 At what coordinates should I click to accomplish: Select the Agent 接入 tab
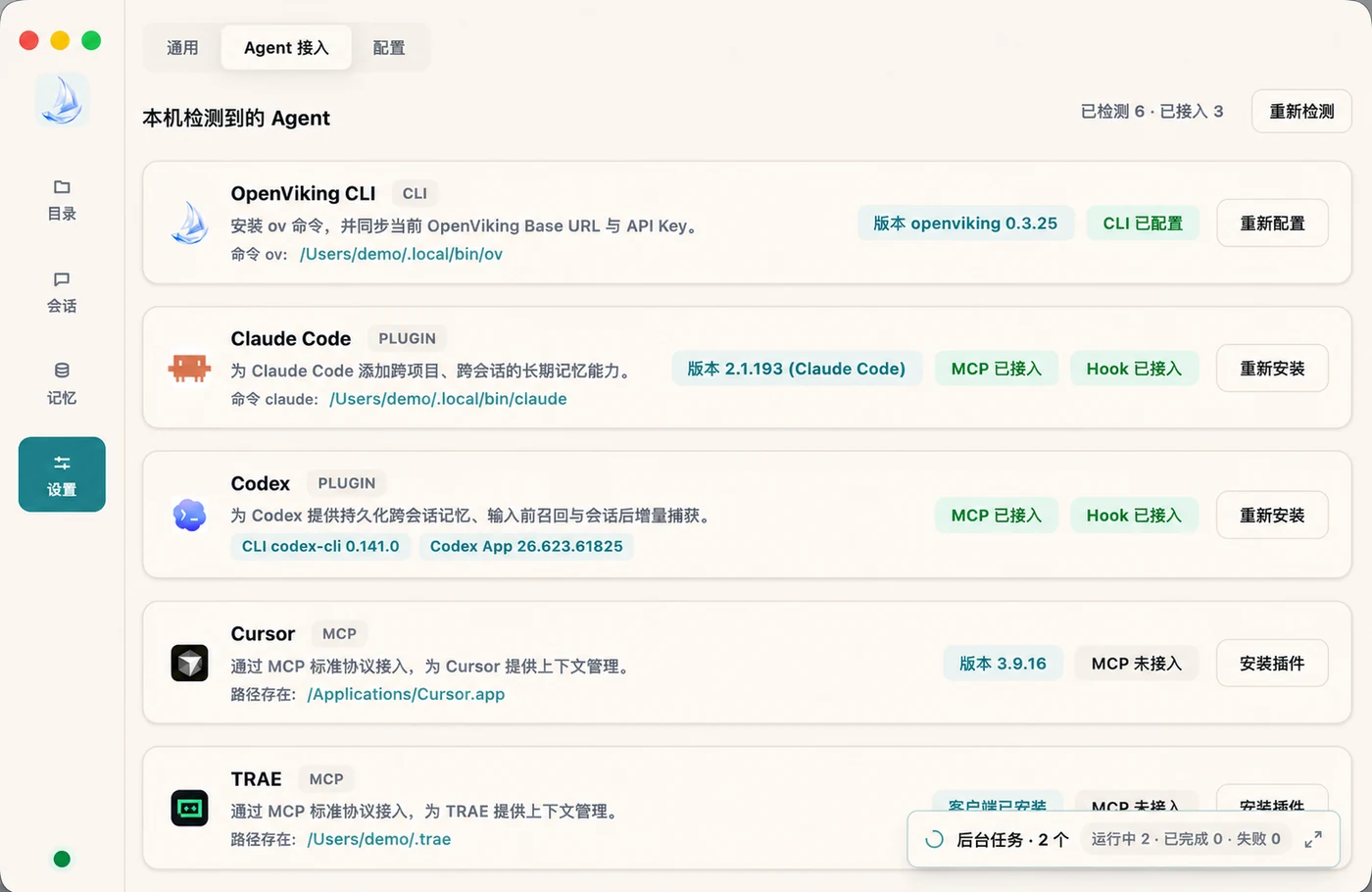(286, 48)
